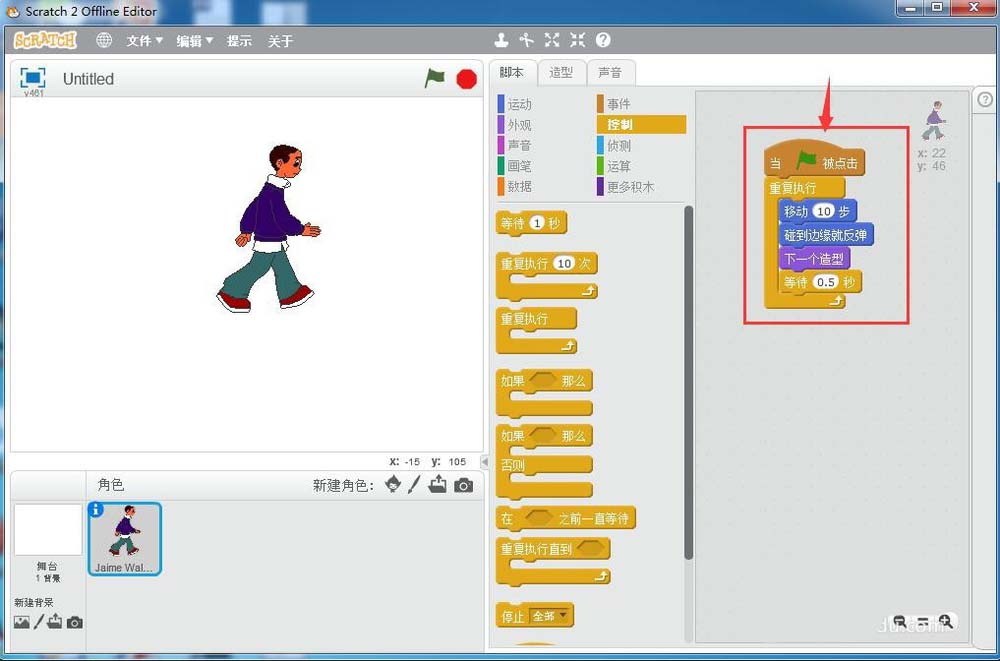Open help panel question mark at right edge
The width and height of the screenshot is (1000, 661).
(x=985, y=100)
